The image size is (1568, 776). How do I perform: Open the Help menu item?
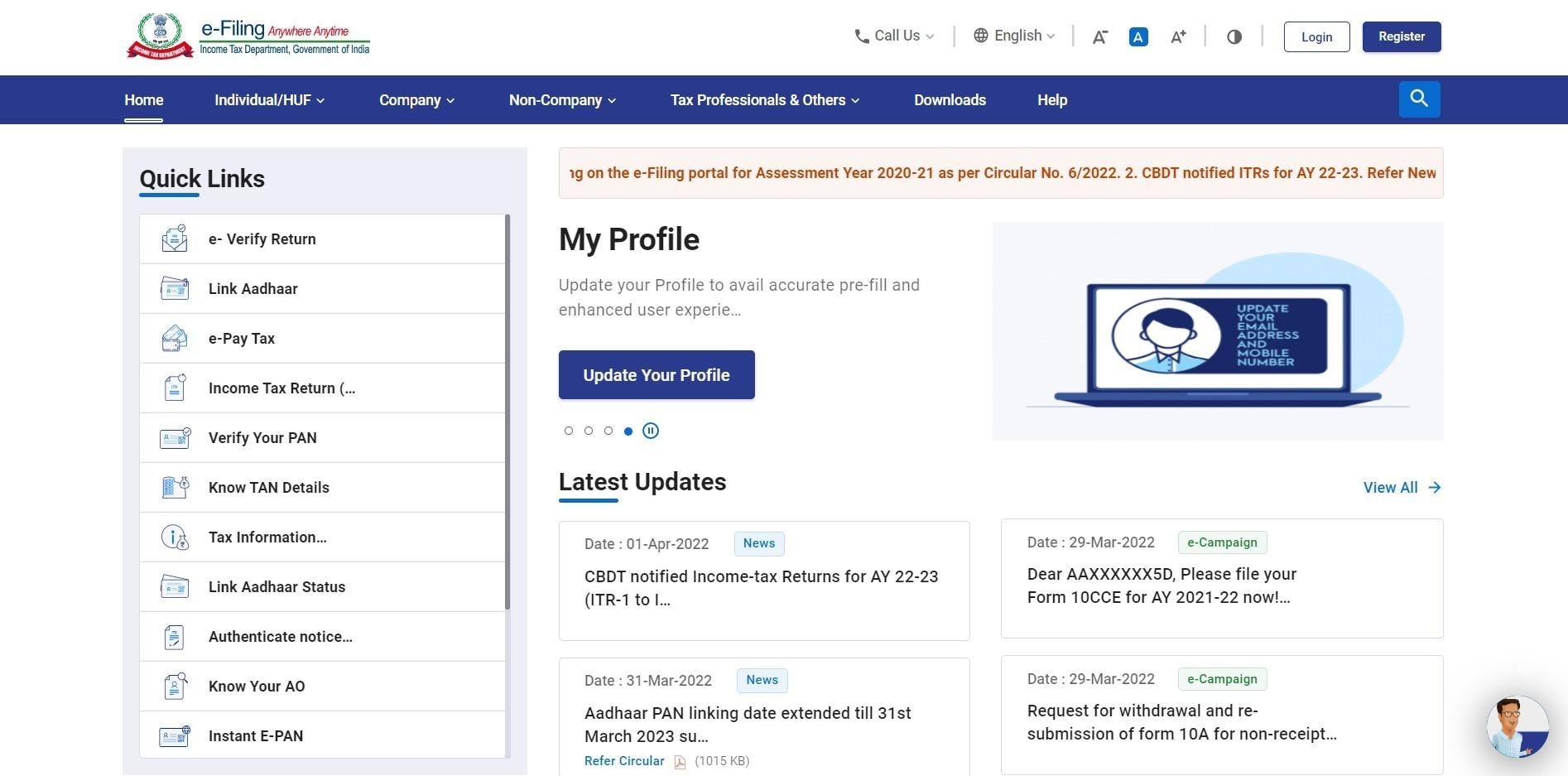pos(1051,99)
